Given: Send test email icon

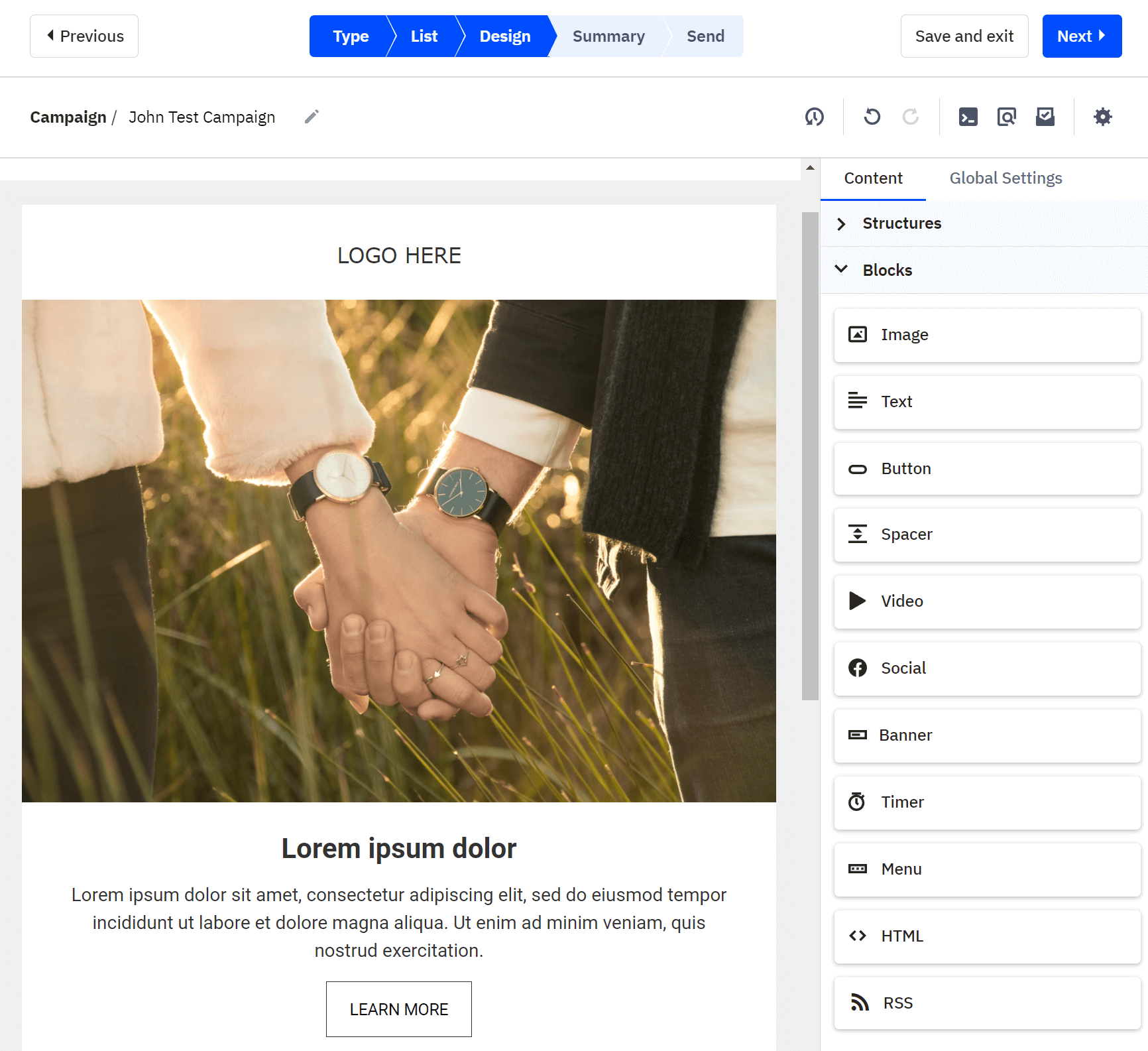Looking at the screenshot, I should pos(1045,117).
